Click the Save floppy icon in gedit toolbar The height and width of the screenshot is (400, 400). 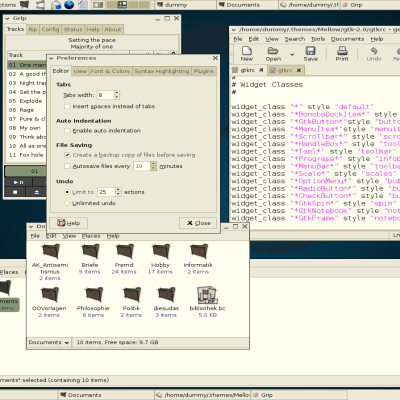(310, 51)
